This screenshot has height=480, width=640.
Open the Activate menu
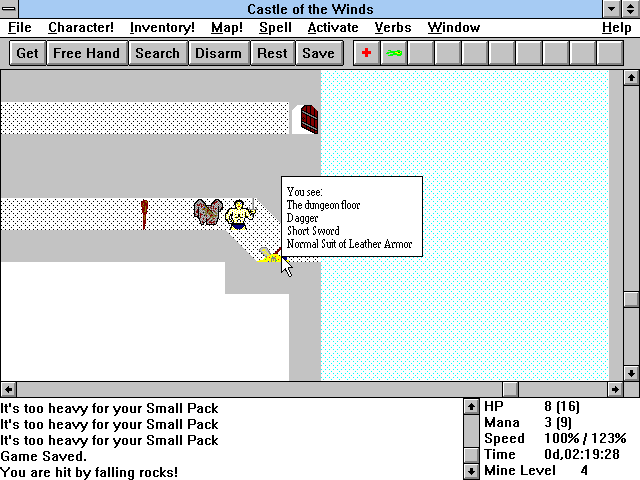coord(333,28)
